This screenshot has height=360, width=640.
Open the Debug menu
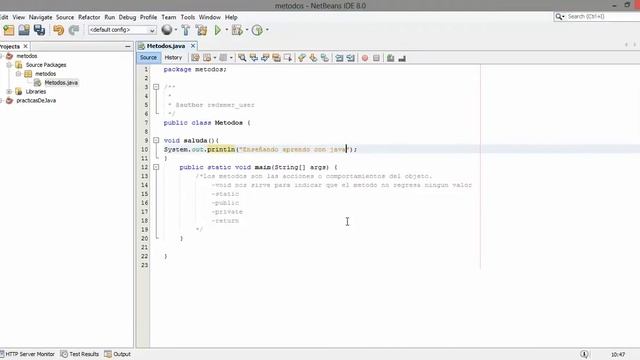[127, 17]
